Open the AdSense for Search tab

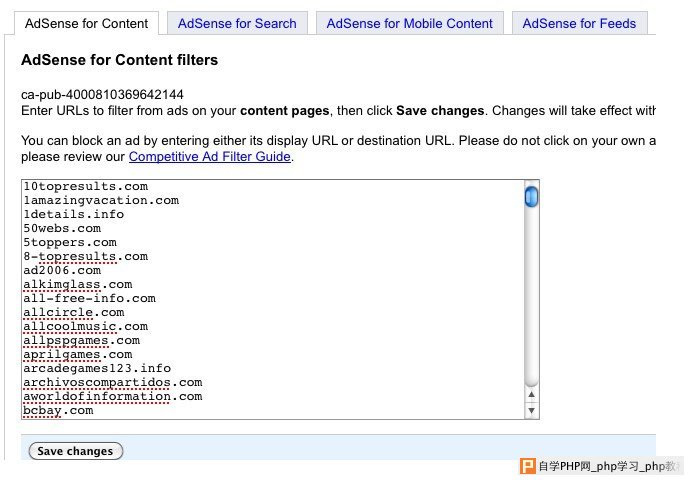click(x=237, y=23)
